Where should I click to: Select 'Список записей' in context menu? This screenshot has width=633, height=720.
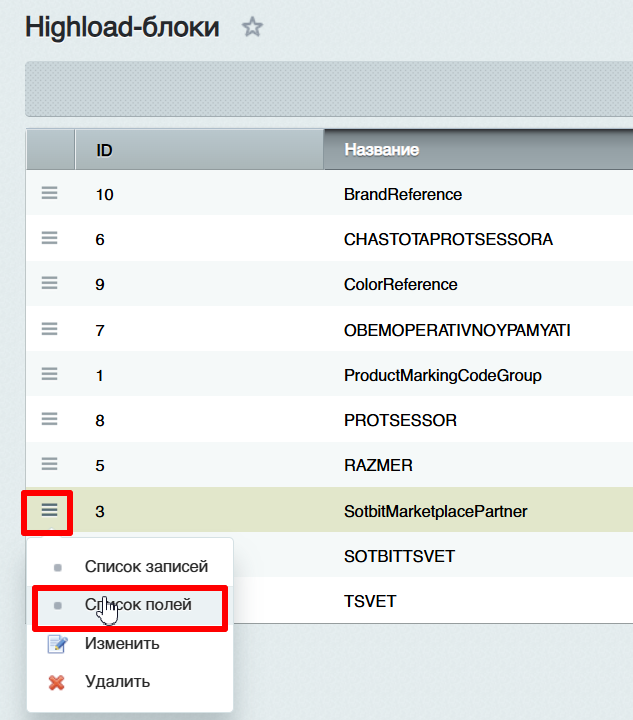tap(146, 567)
